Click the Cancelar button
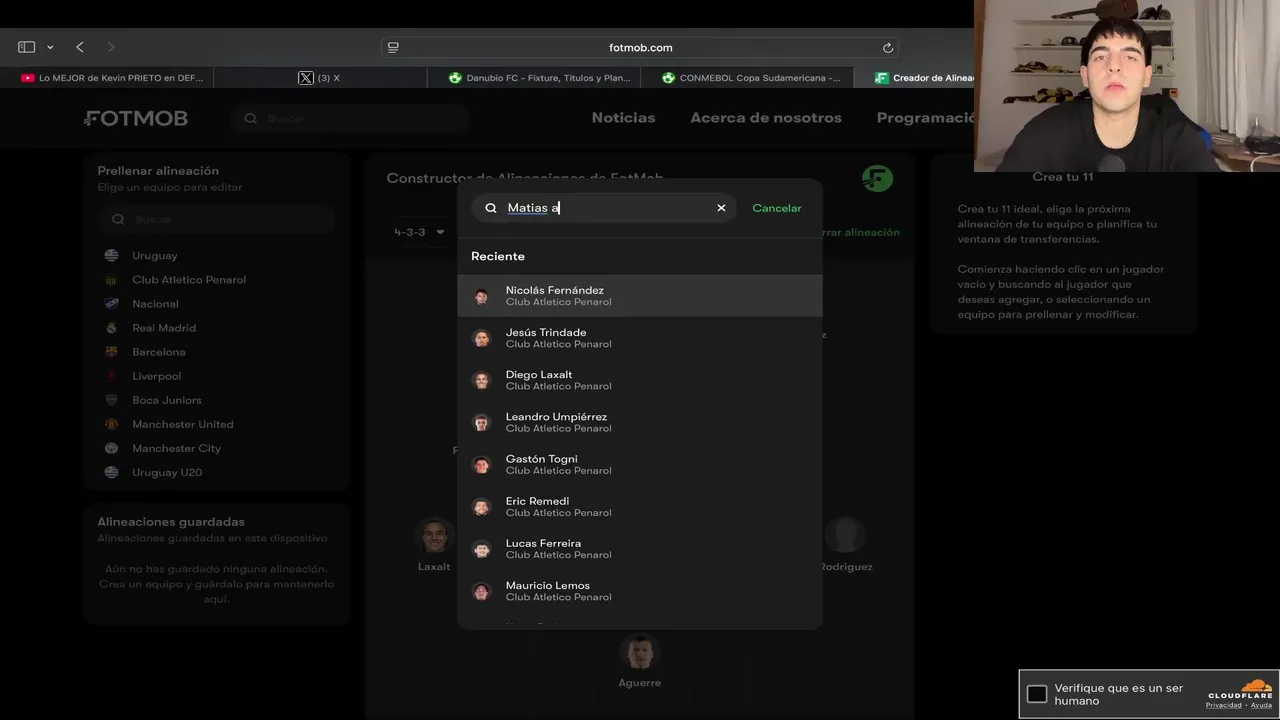The width and height of the screenshot is (1280, 720). point(777,208)
